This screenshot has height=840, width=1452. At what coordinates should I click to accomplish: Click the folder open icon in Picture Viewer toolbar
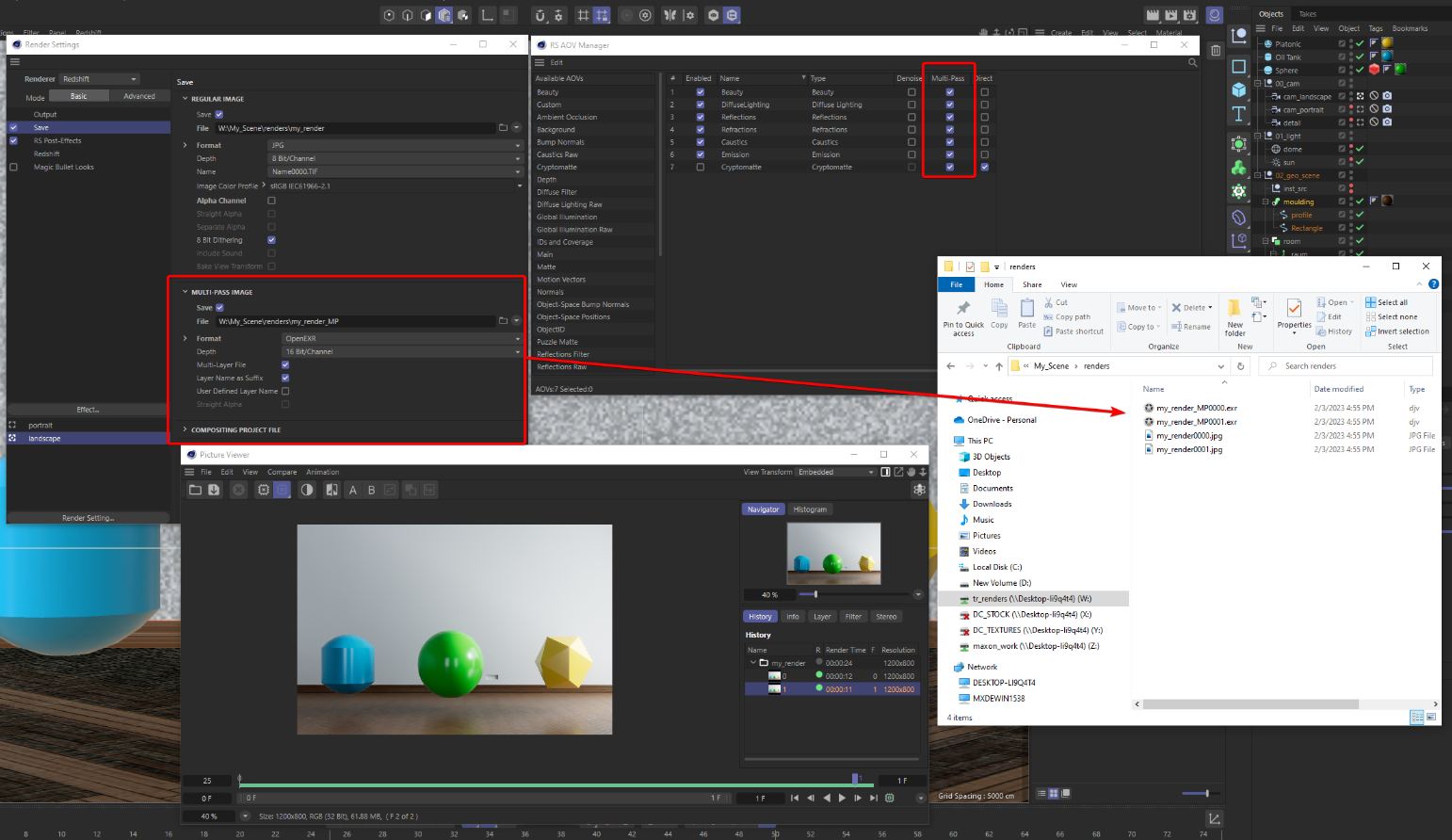click(195, 489)
